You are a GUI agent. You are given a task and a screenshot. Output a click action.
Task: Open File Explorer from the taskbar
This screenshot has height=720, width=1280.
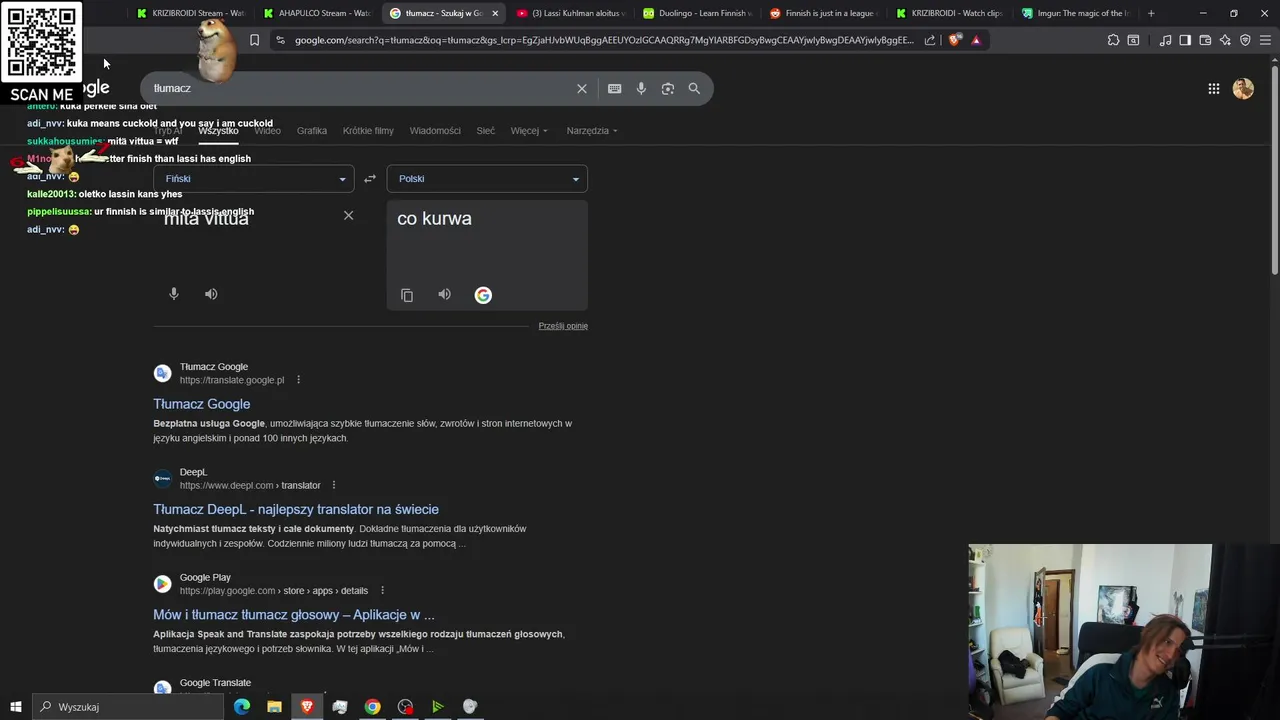pyautogui.click(x=274, y=707)
